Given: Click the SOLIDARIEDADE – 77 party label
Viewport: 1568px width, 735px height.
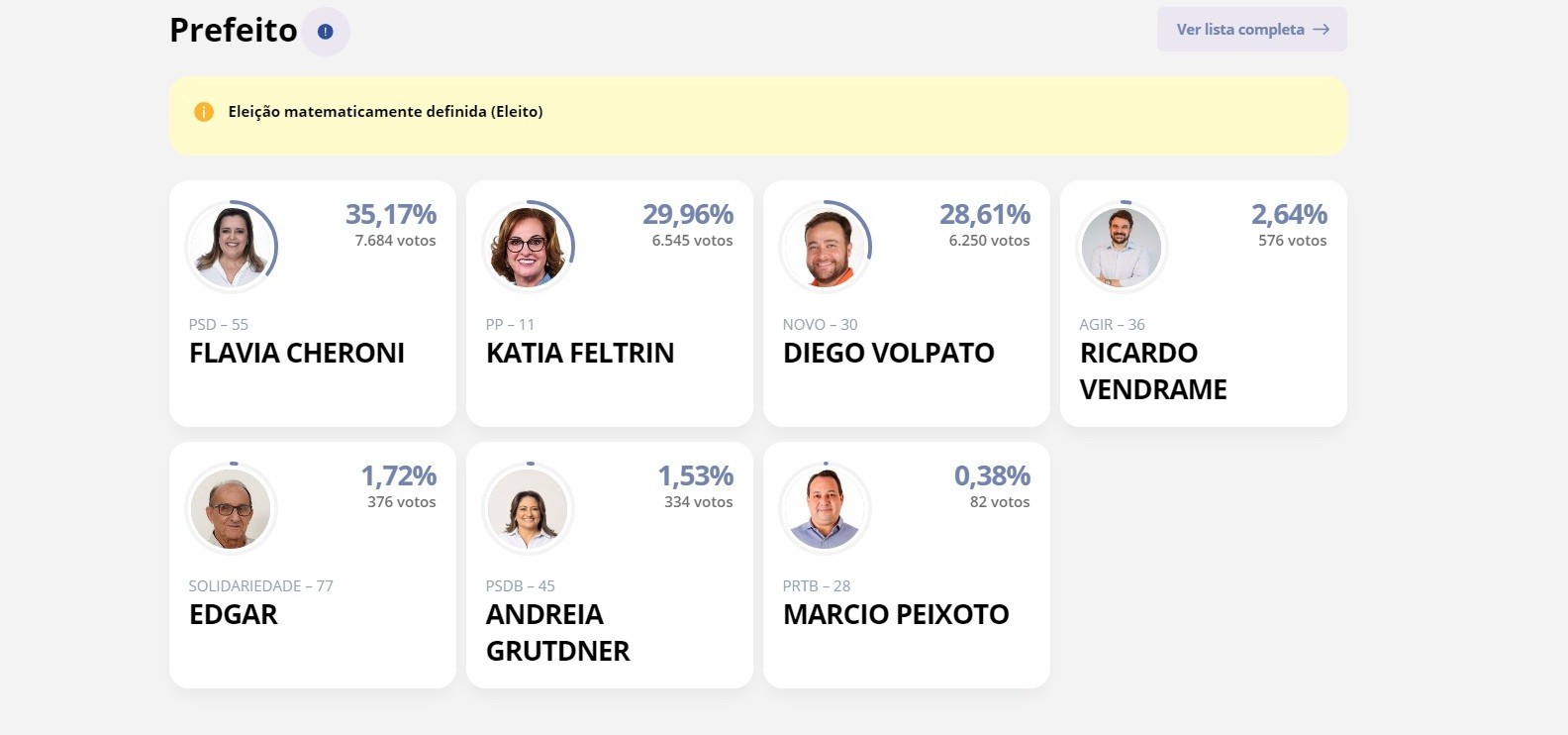Looking at the screenshot, I should pyautogui.click(x=261, y=585).
